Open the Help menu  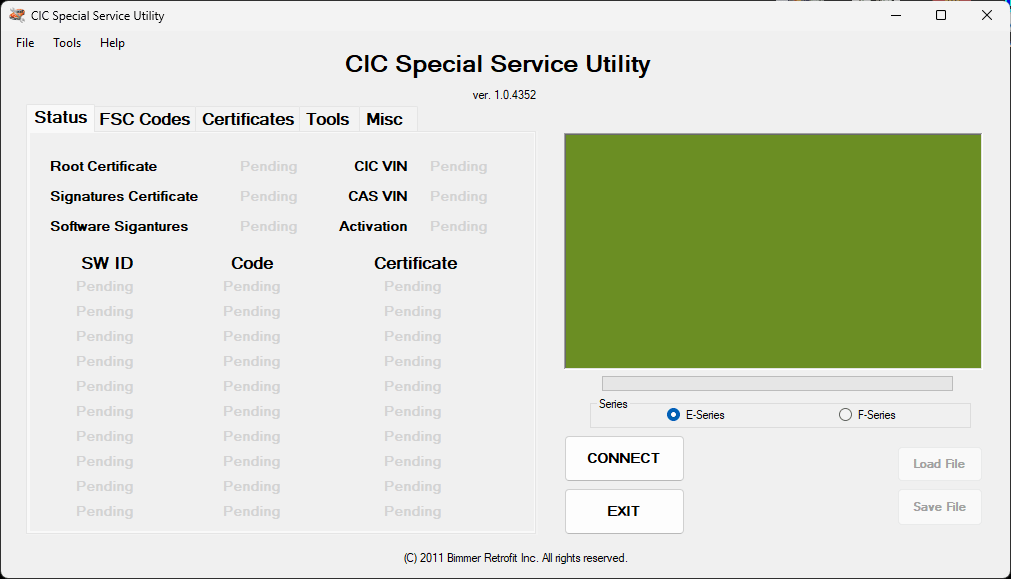(x=112, y=43)
